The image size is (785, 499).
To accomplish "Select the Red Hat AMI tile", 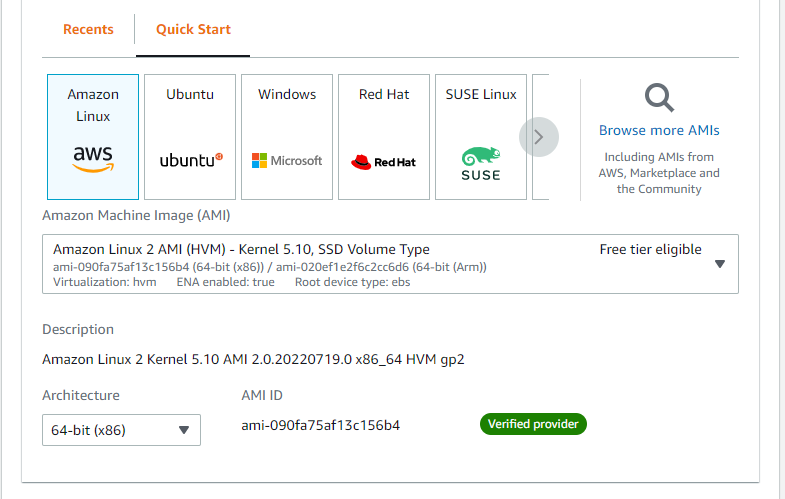I will point(384,137).
